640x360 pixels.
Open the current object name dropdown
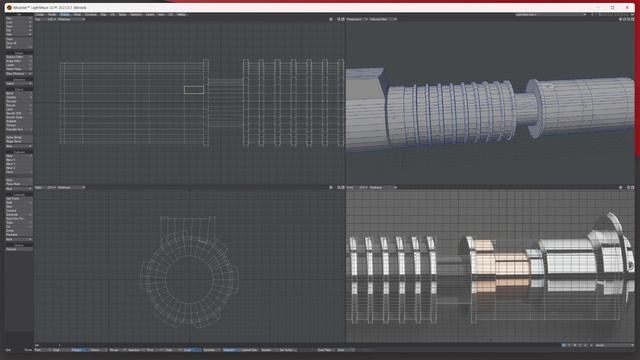[x=551, y=15]
